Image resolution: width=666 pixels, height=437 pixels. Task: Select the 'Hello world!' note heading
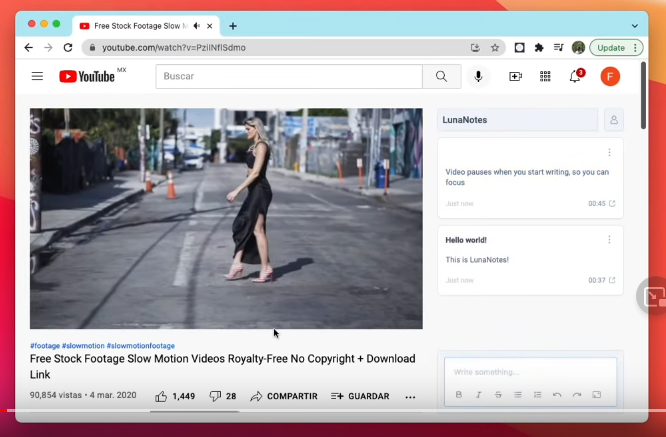(466, 240)
